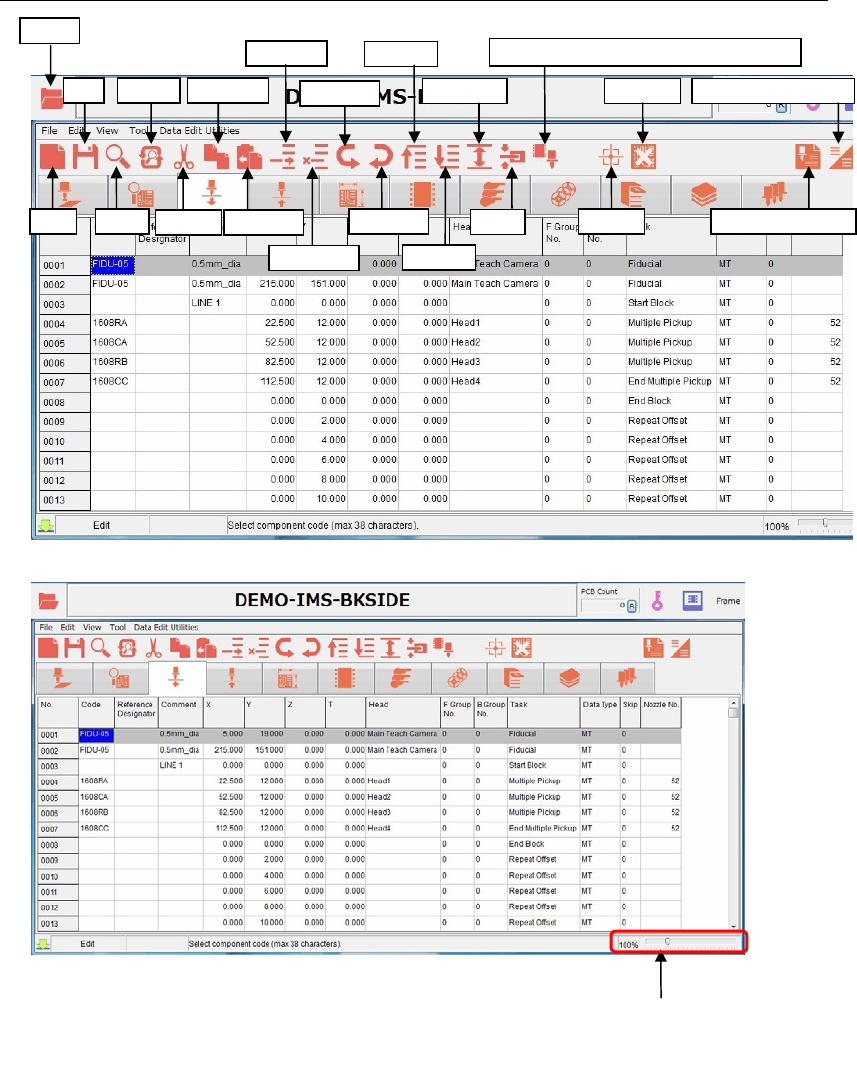Image resolution: width=857 pixels, height=1073 pixels.
Task: Click the R reset button beside PCB Count
Action: 631,606
